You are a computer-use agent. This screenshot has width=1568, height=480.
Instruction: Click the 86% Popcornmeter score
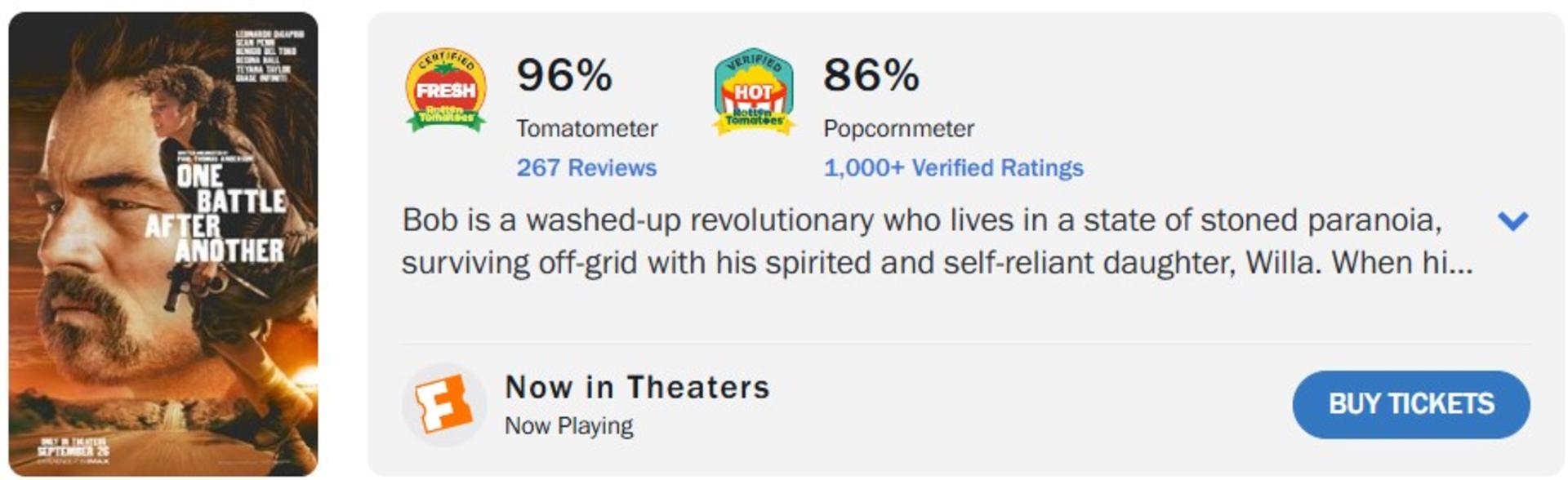[871, 75]
